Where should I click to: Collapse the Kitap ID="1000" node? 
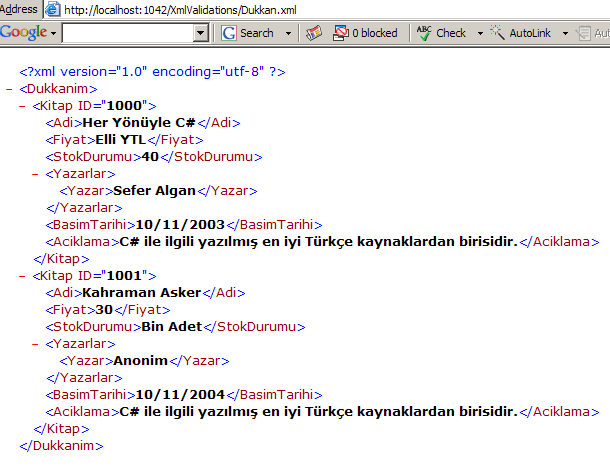(22, 106)
